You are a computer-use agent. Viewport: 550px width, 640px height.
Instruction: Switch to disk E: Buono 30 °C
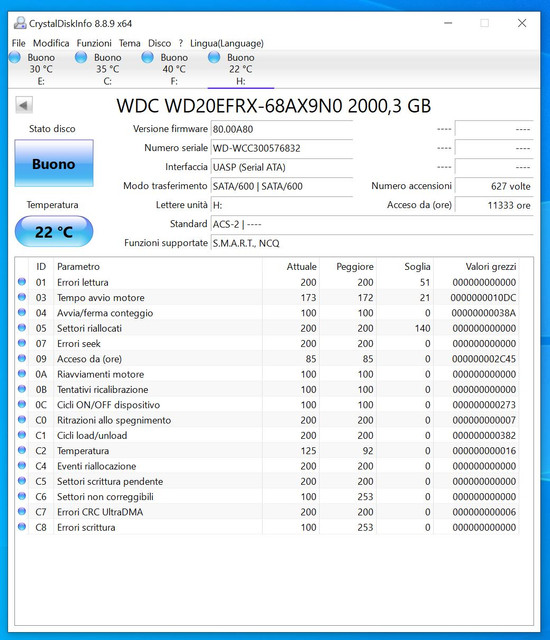pyautogui.click(x=41, y=69)
